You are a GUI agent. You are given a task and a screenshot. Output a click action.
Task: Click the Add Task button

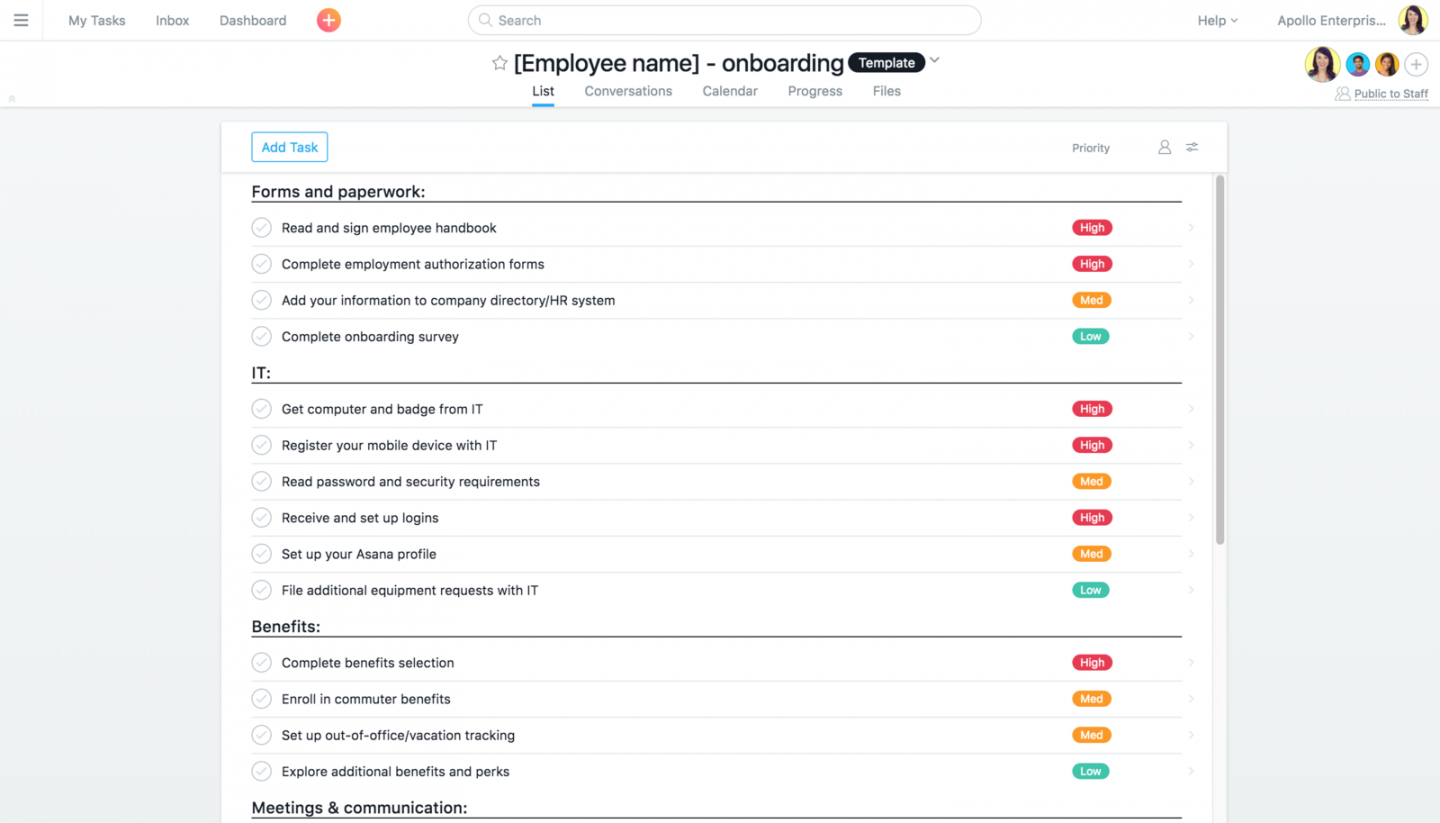coord(289,147)
